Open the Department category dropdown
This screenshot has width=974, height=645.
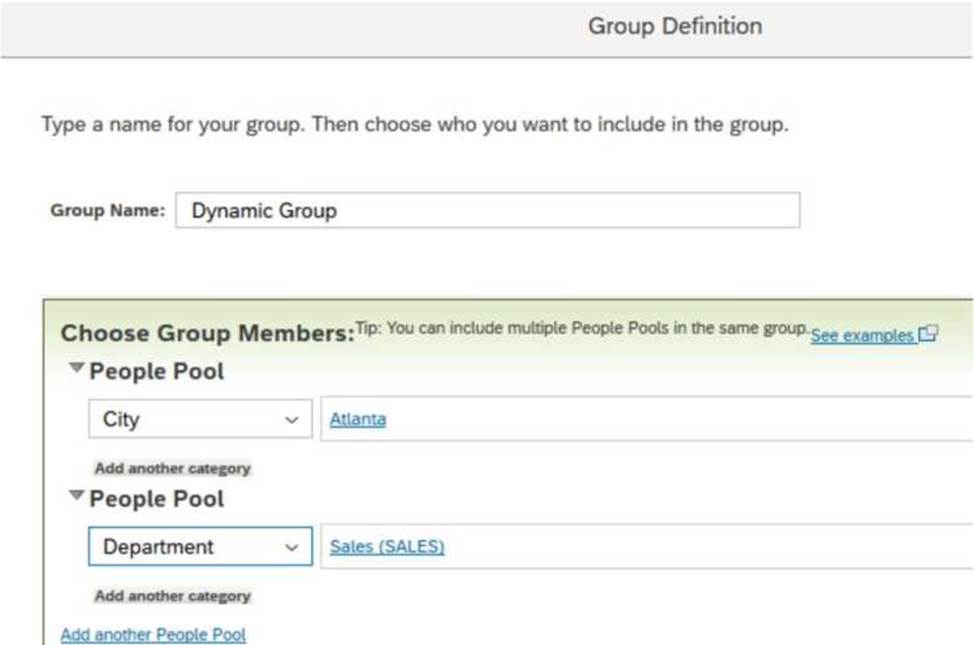click(x=200, y=546)
